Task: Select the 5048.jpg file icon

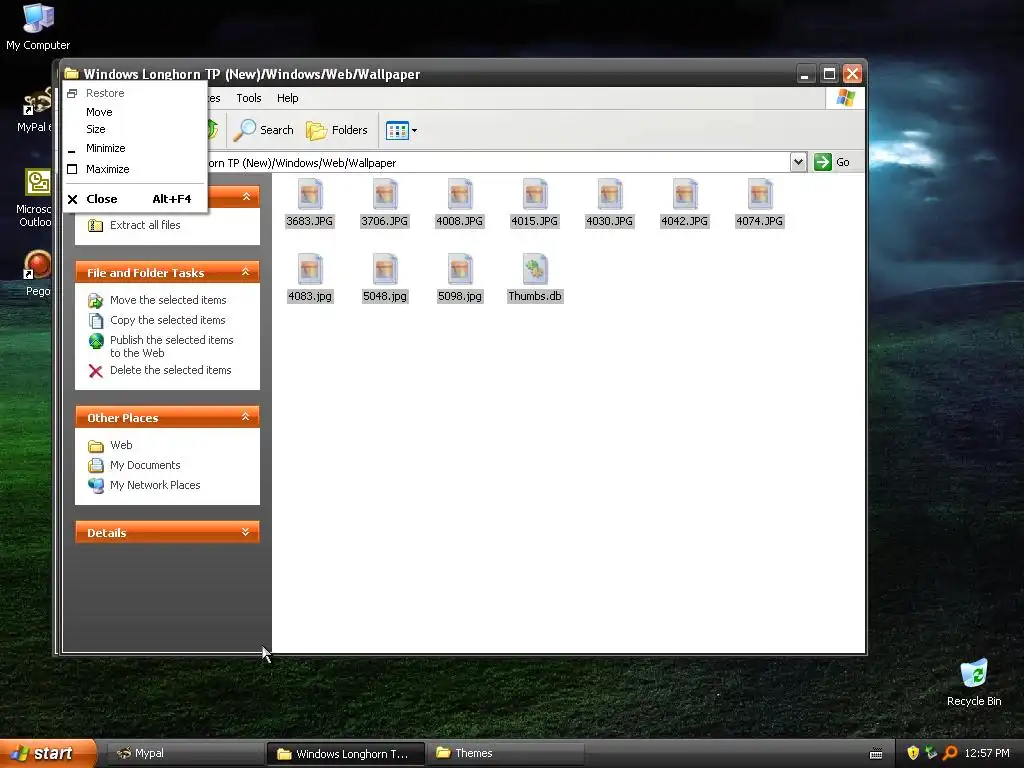Action: 385,269
